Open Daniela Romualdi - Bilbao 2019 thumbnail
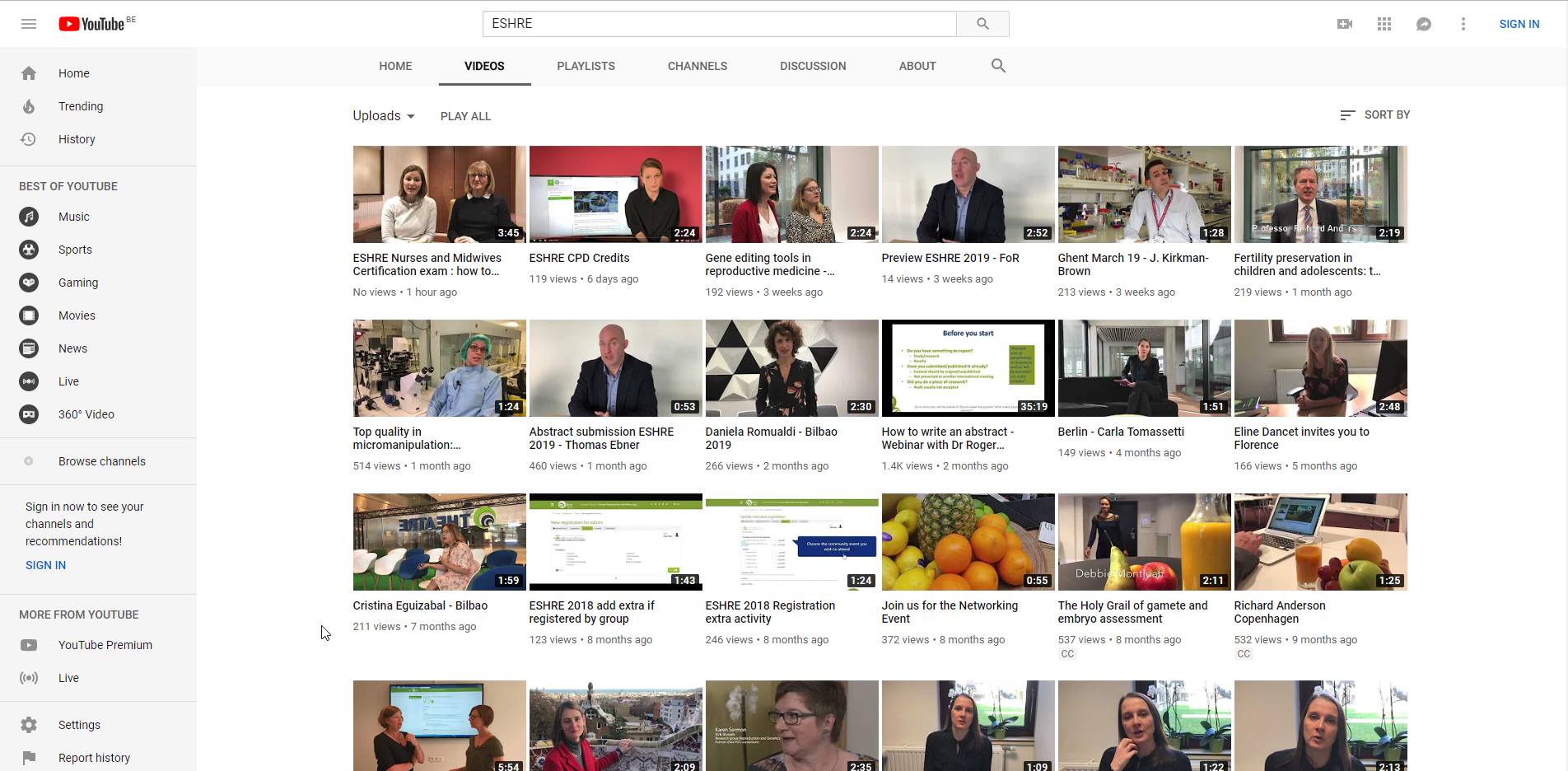This screenshot has height=771, width=1568. (791, 368)
